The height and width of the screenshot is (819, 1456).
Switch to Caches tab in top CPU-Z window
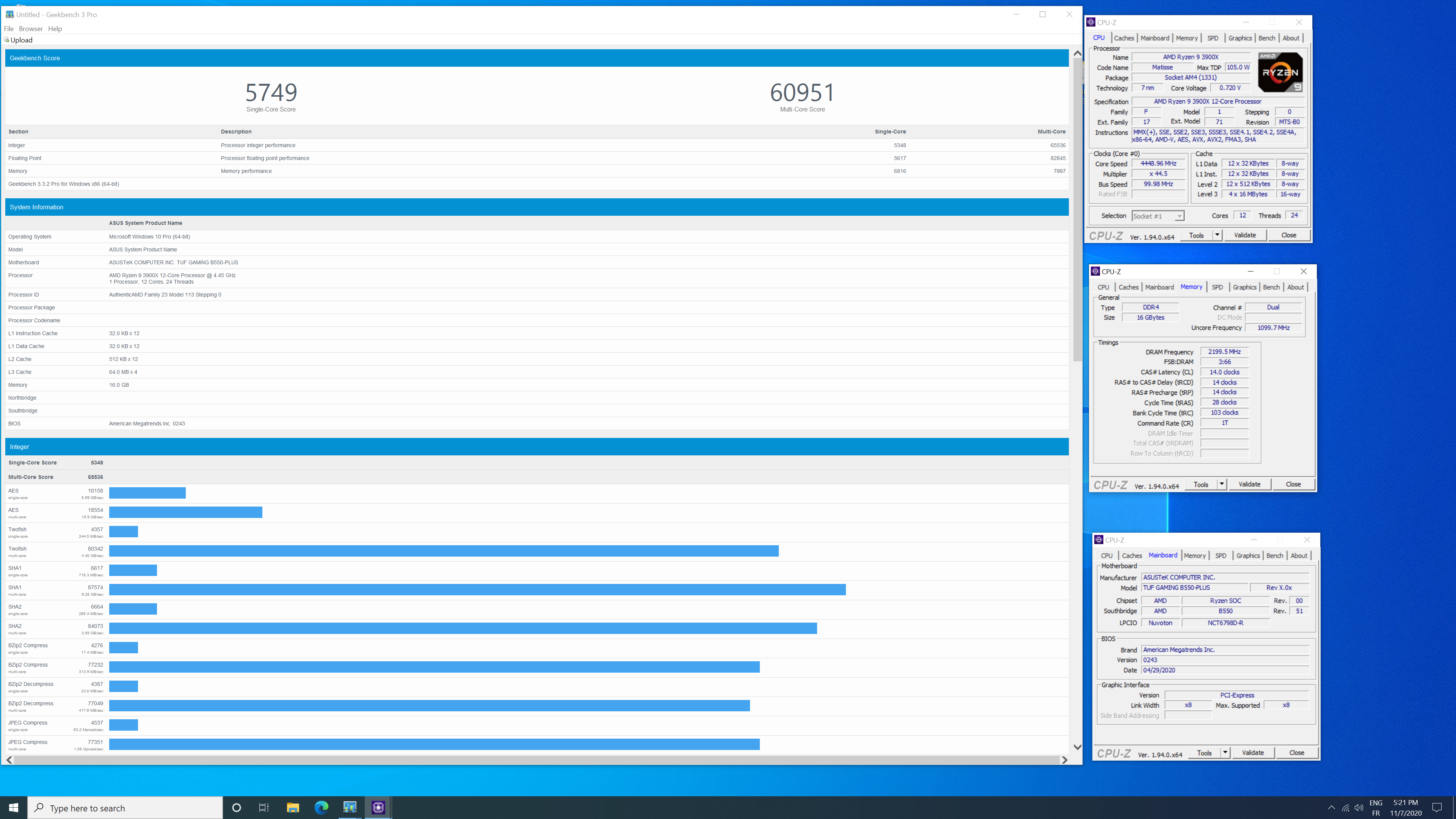pyautogui.click(x=1123, y=38)
